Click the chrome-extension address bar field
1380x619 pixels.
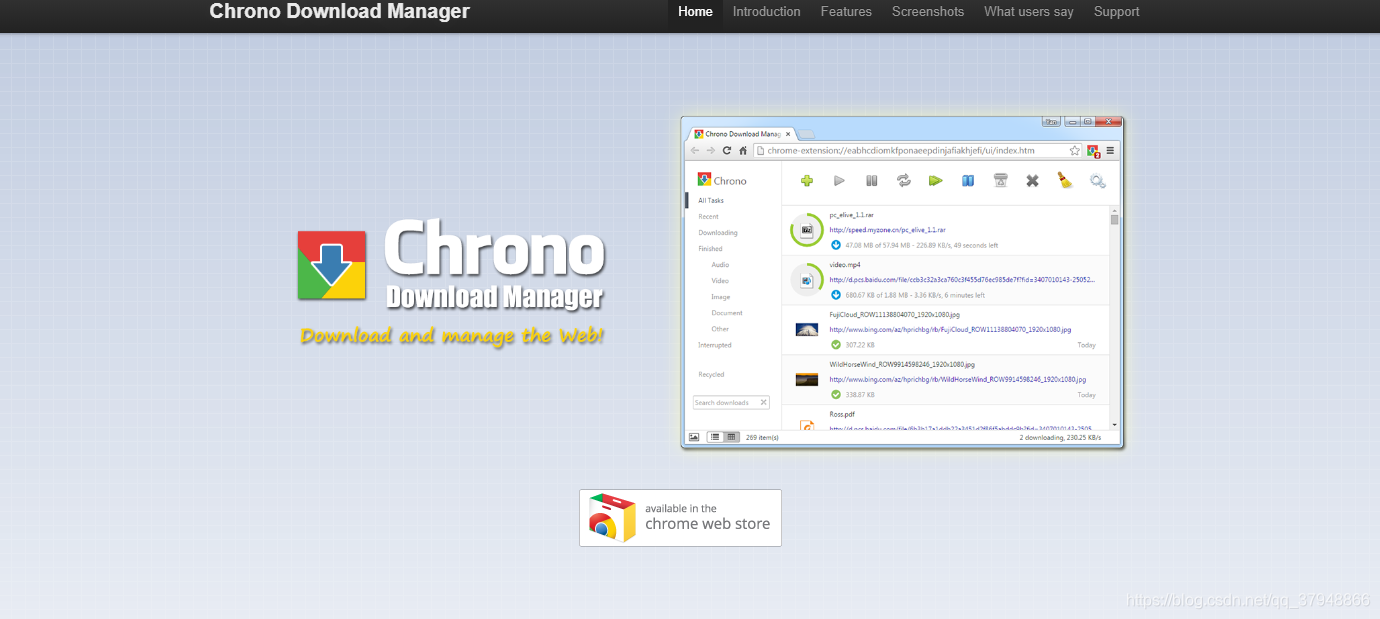(918, 151)
